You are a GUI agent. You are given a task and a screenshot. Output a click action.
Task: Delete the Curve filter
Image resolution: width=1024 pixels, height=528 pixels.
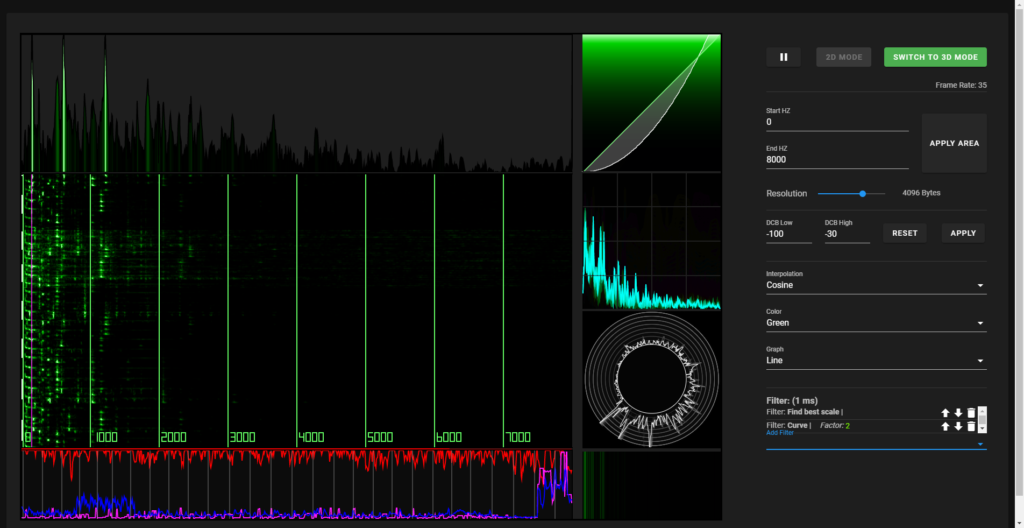click(971, 426)
